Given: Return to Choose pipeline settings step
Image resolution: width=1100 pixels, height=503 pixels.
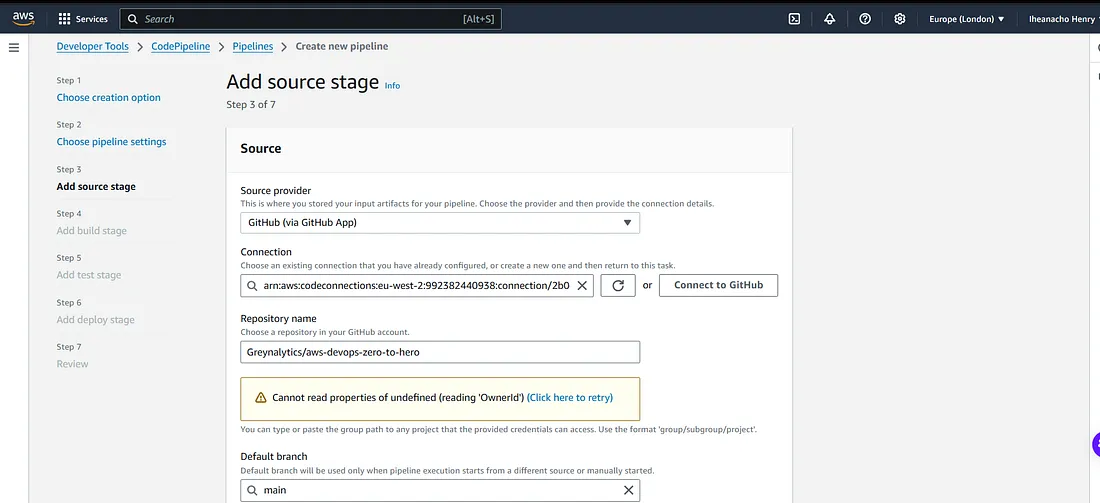Looking at the screenshot, I should coord(112,142).
